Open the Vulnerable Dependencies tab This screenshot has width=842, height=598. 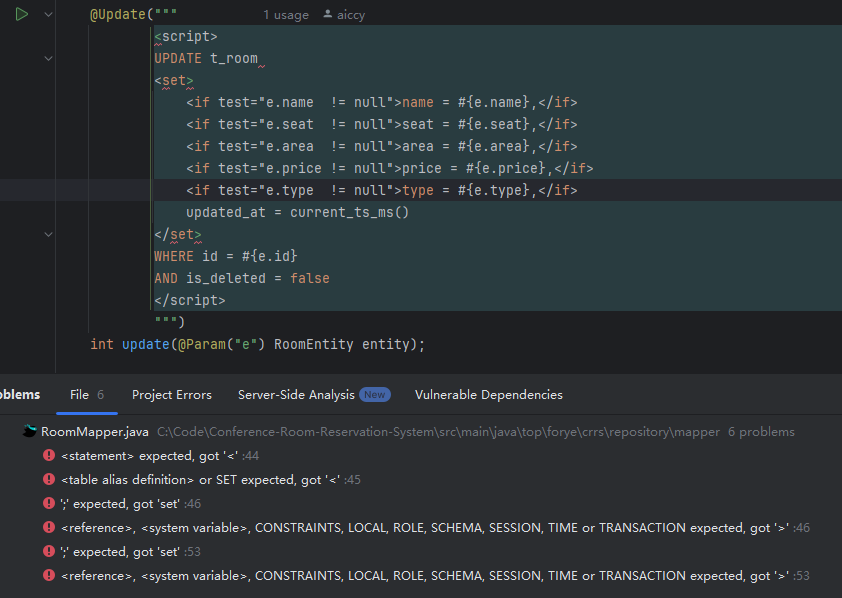489,395
